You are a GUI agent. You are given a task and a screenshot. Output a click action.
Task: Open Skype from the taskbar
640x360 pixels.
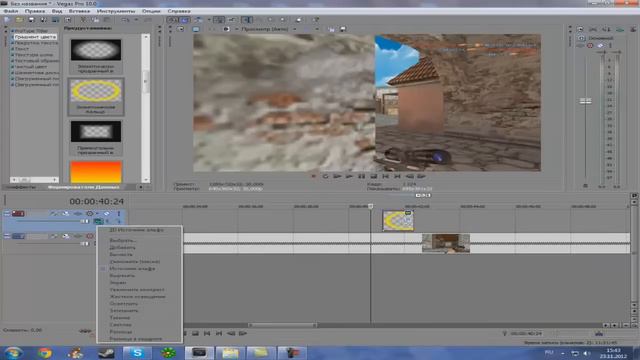pos(137,353)
